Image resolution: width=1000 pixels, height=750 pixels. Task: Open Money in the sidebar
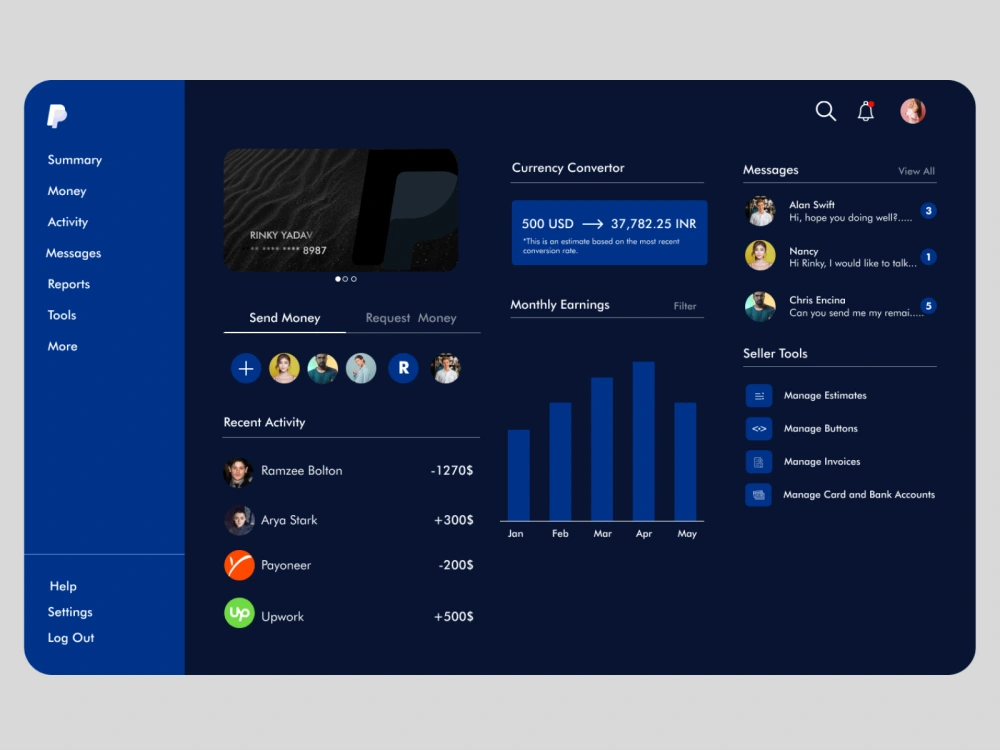(x=67, y=191)
